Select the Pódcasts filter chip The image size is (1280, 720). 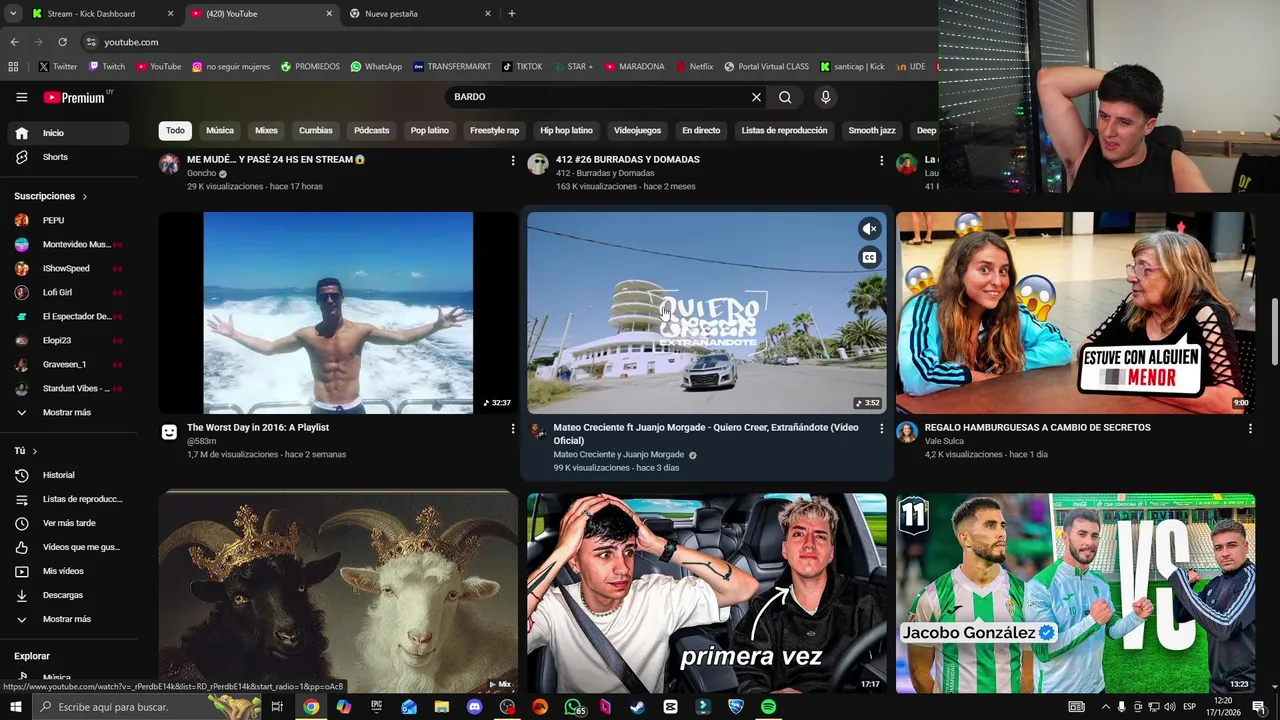pyautogui.click(x=371, y=131)
